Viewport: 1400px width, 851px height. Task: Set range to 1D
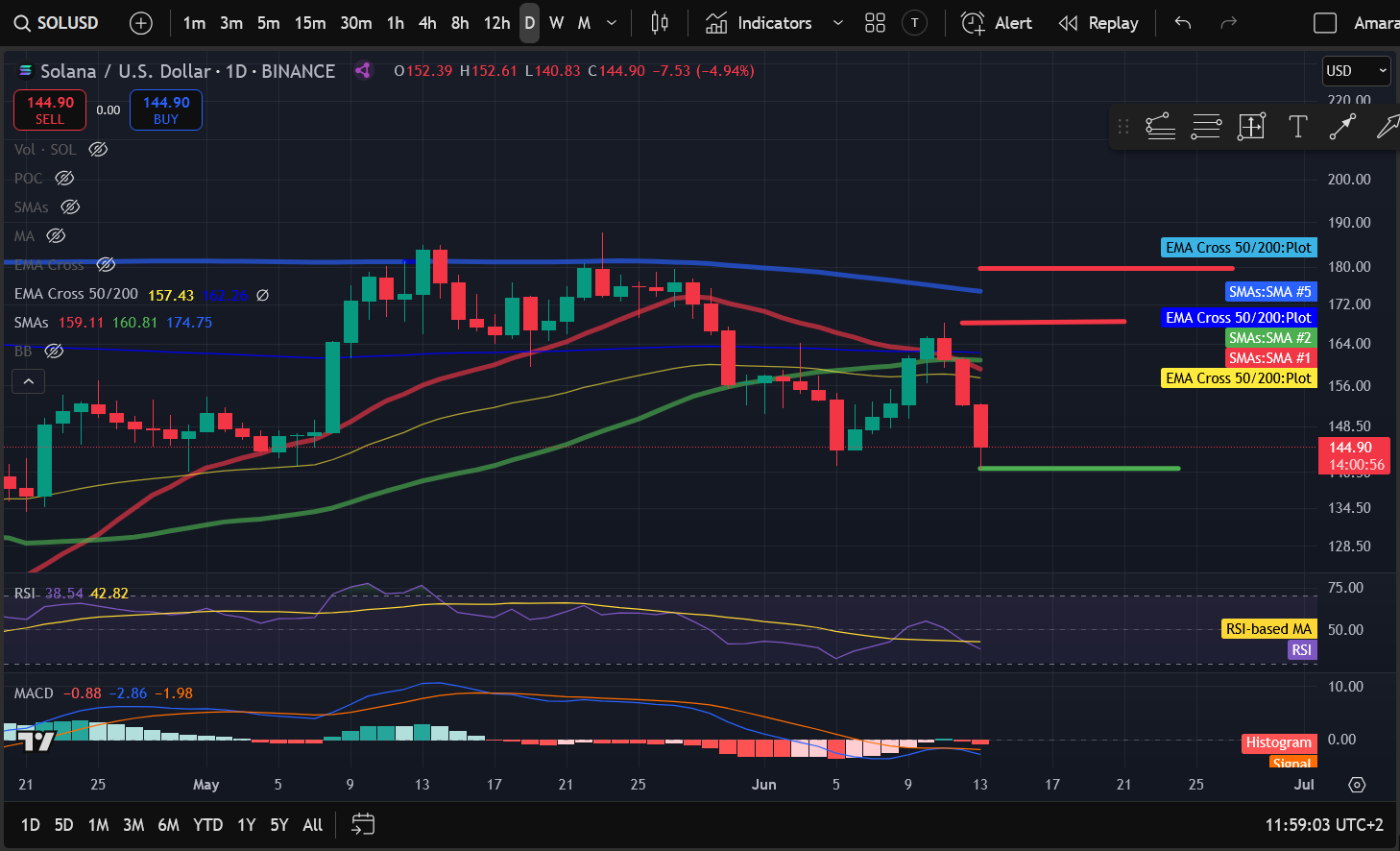31,825
